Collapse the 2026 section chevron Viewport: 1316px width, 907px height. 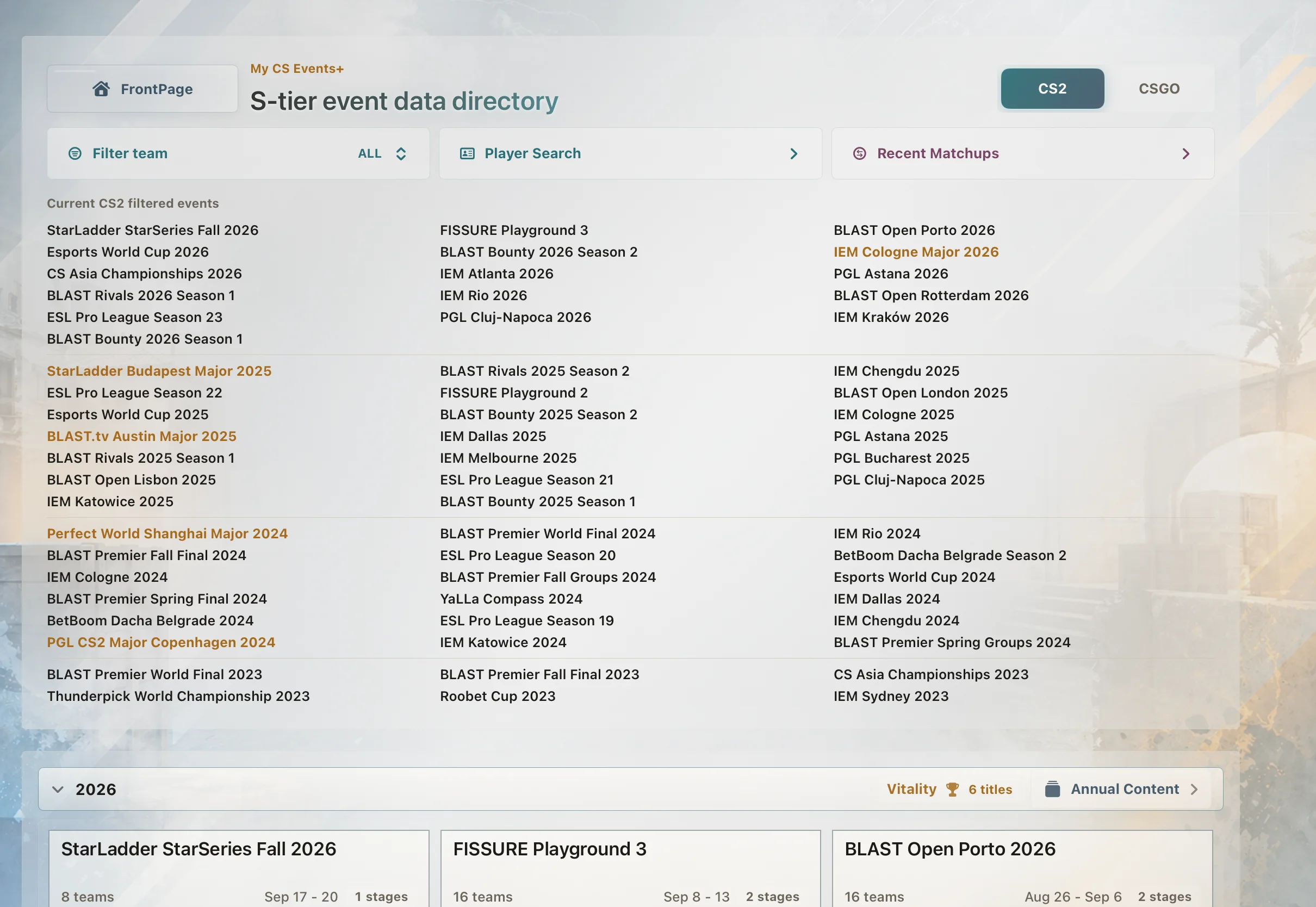click(x=58, y=790)
